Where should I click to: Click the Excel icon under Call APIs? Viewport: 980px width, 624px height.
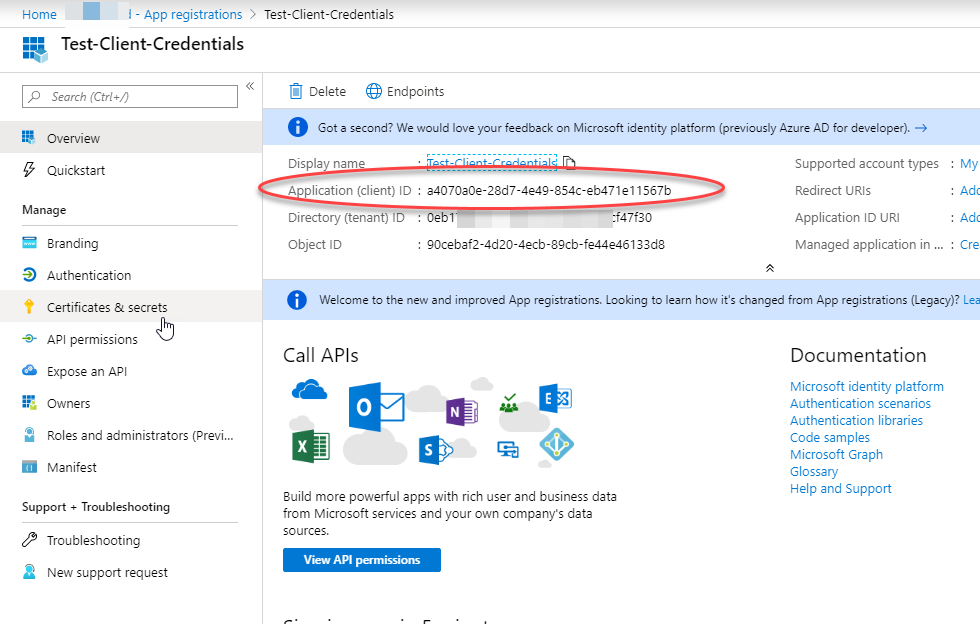(x=311, y=446)
